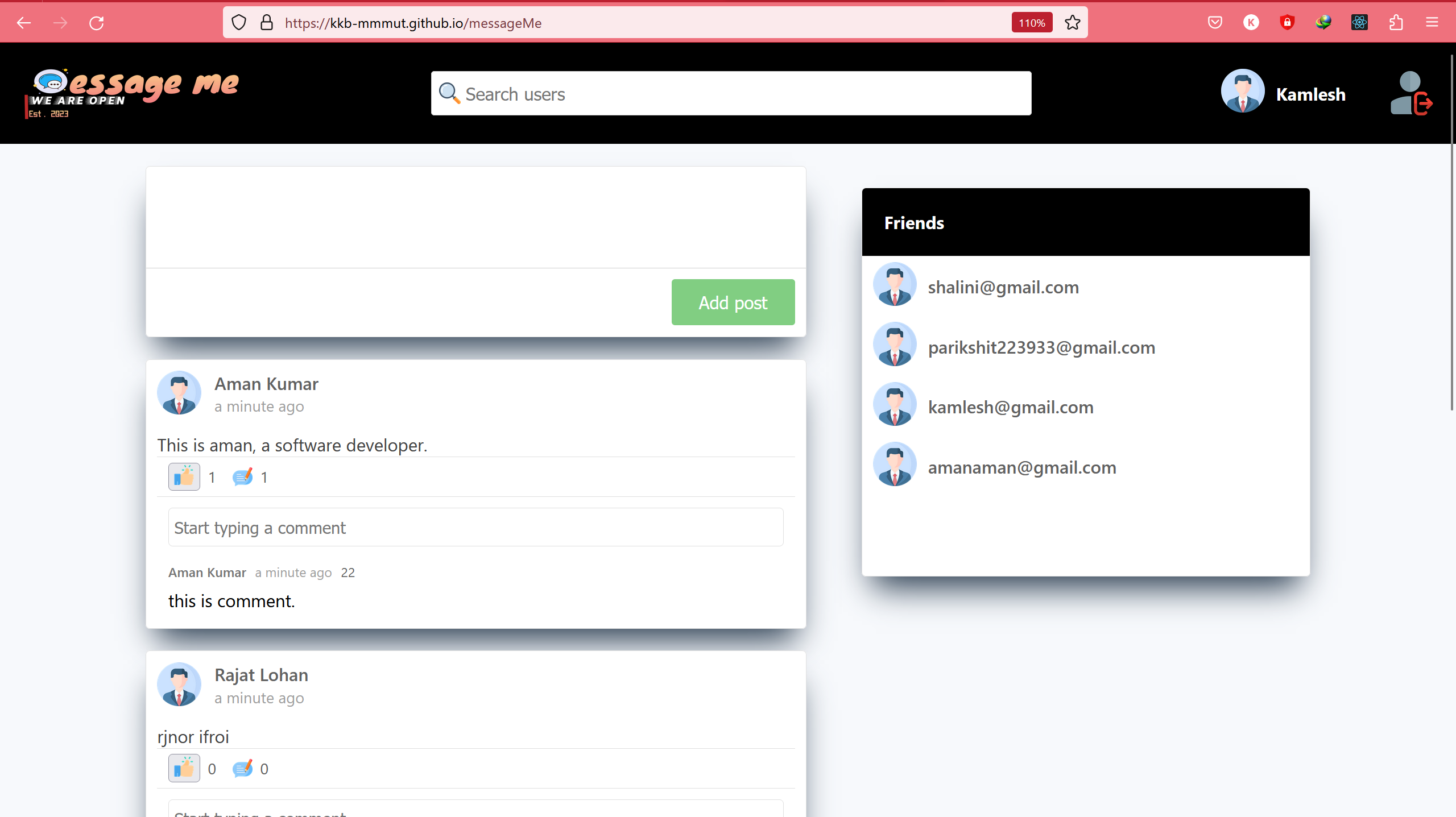Click the 110% zoom level indicator

point(1031,23)
